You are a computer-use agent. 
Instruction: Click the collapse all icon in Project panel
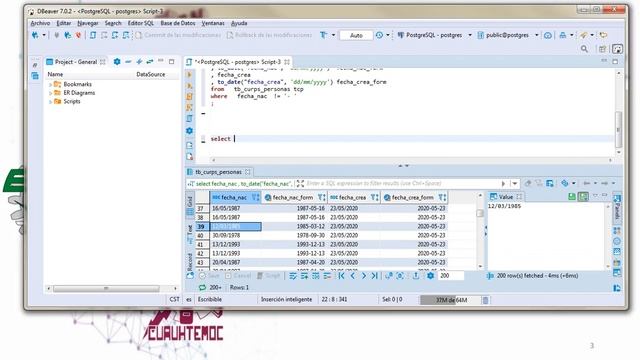click(128, 62)
